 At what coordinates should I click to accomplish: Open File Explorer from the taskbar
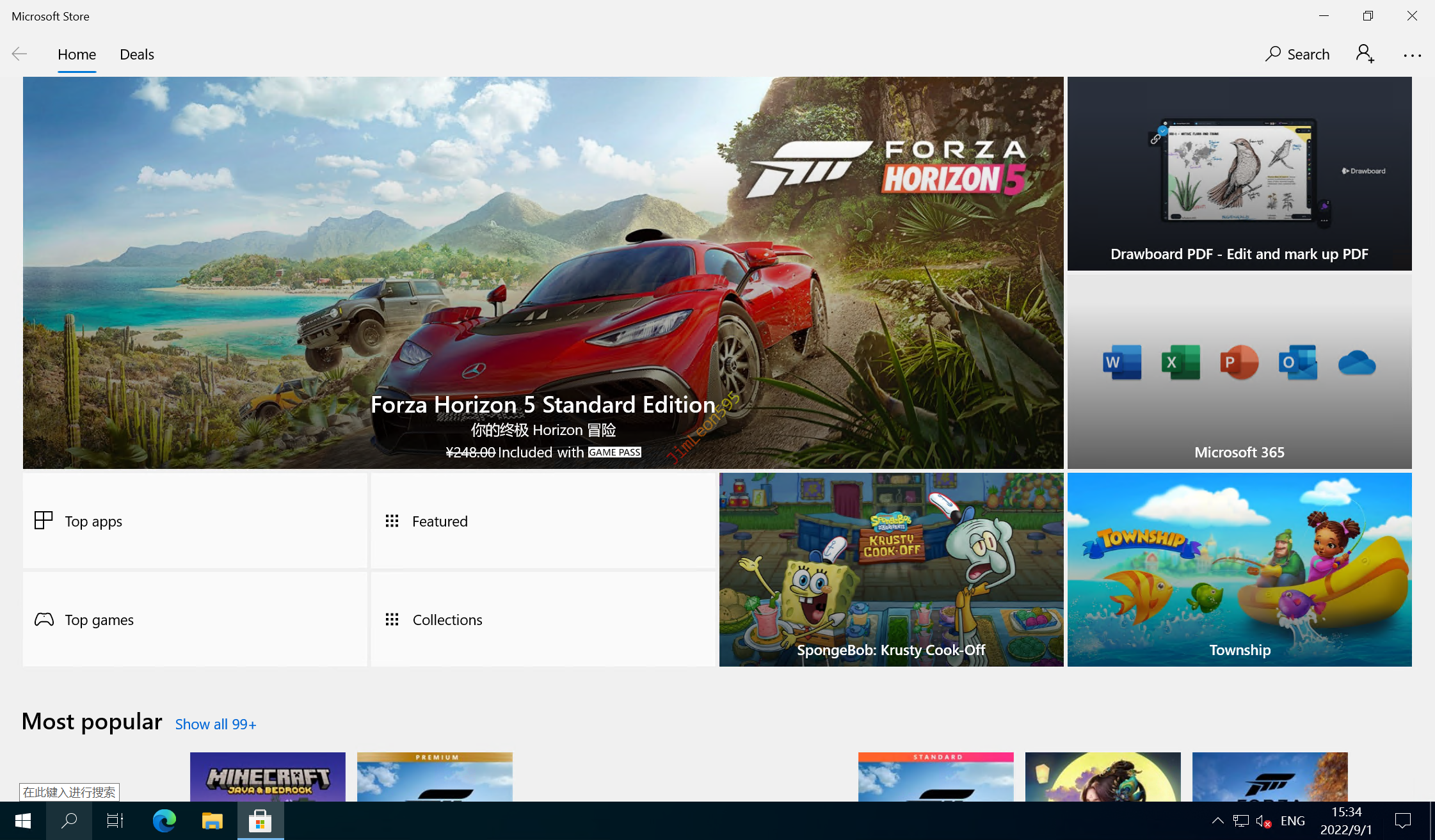pos(212,821)
